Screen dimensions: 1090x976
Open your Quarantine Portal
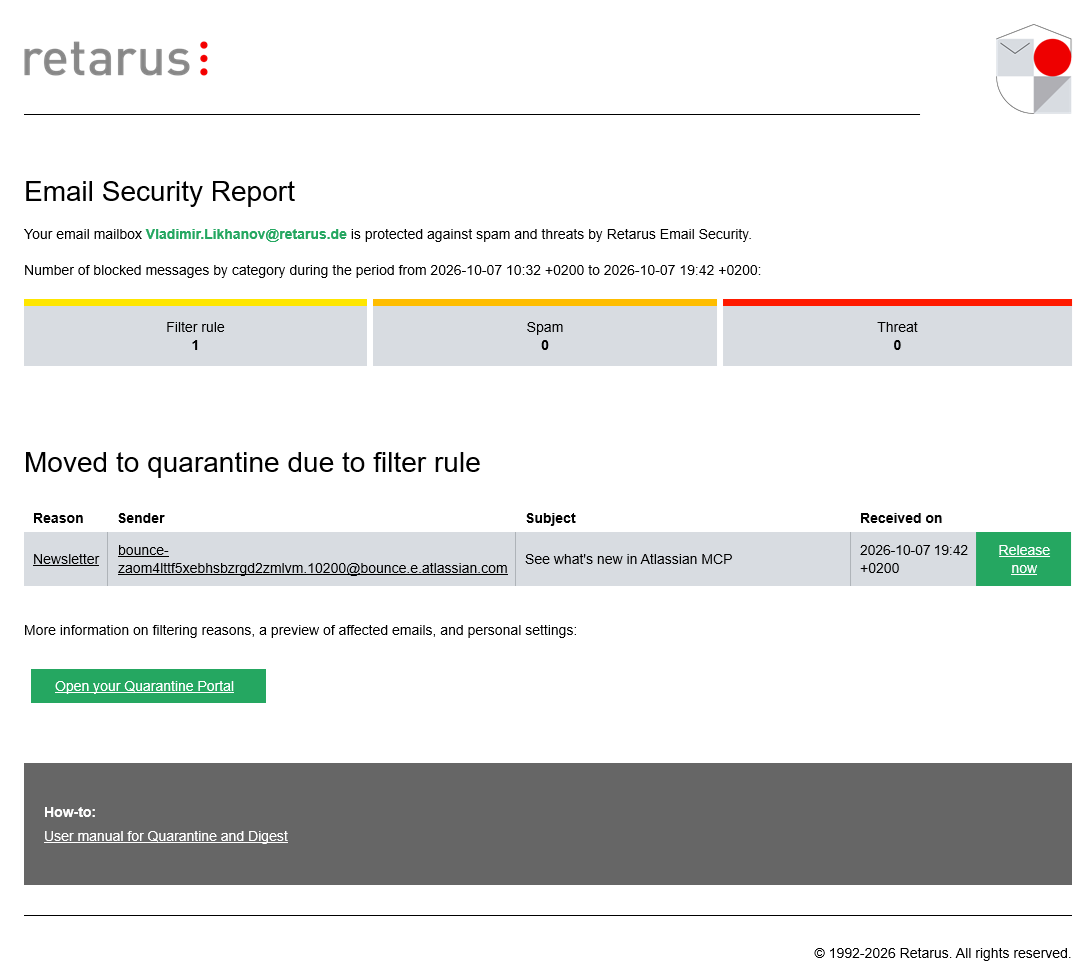(x=148, y=686)
